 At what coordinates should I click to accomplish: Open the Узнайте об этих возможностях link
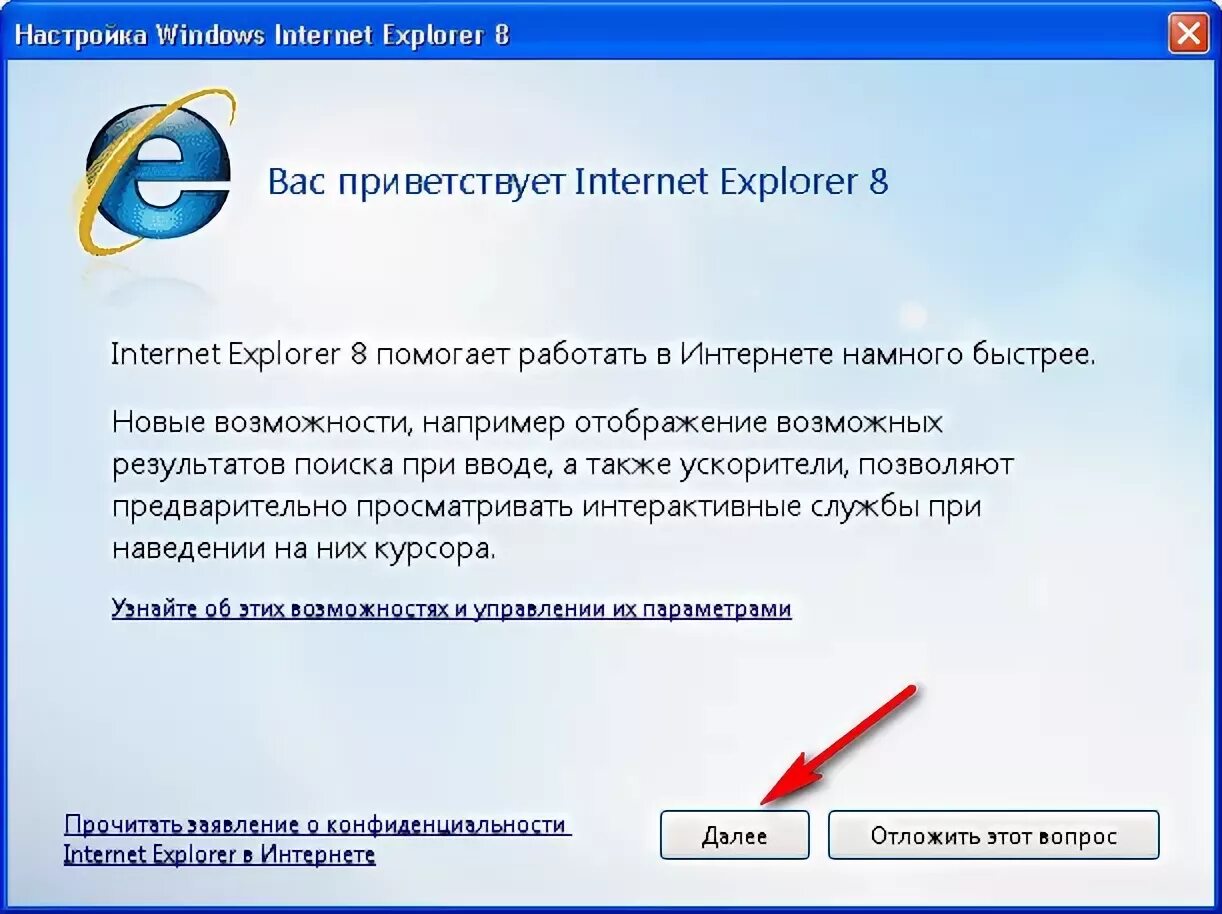[451, 608]
